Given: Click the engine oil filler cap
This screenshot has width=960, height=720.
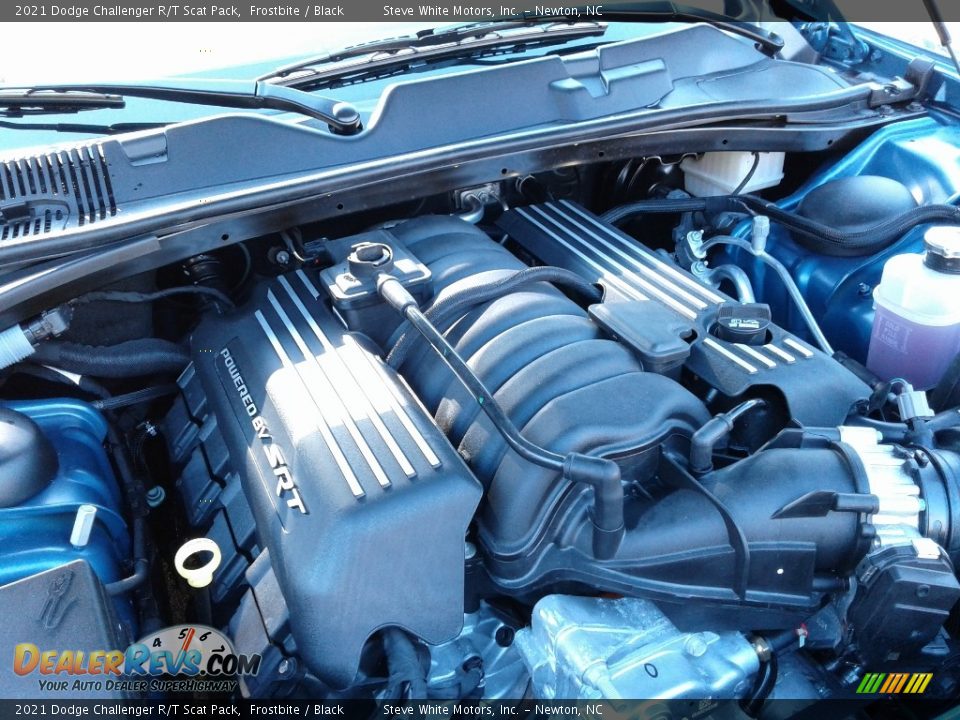Looking at the screenshot, I should [743, 323].
